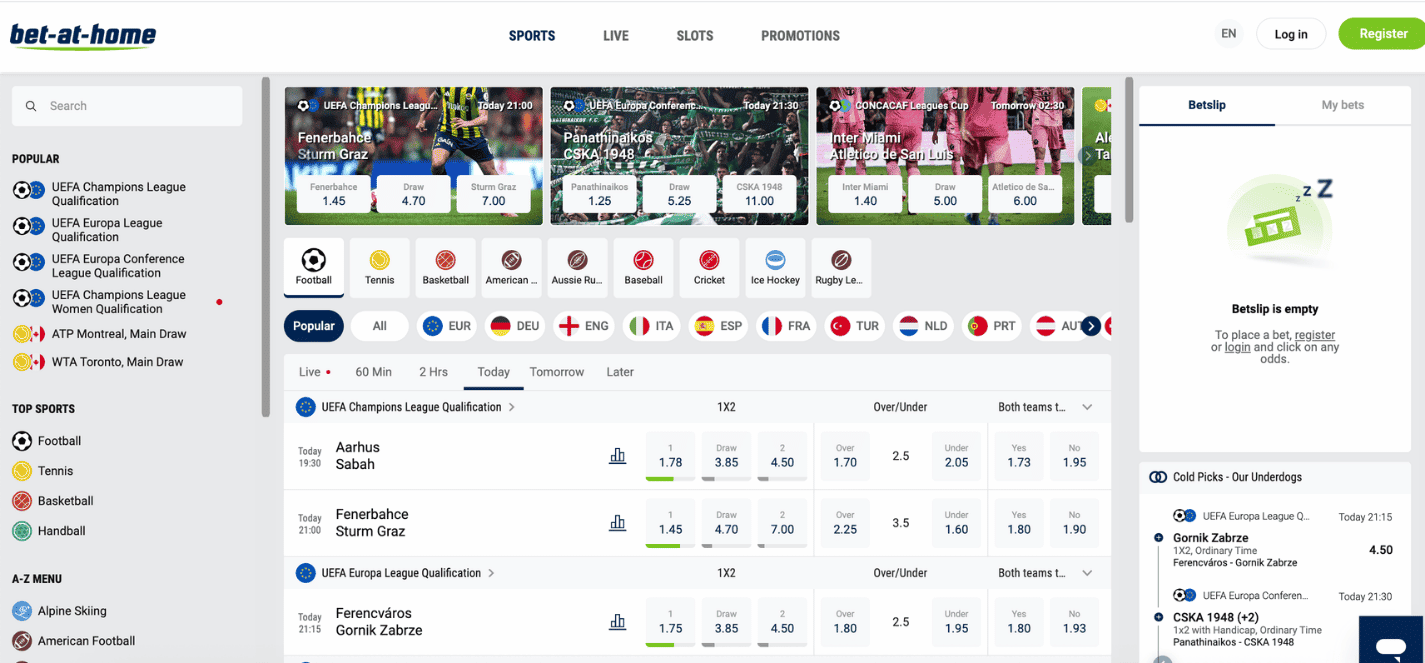The width and height of the screenshot is (1425, 663).
Task: Switch to the Live time tab
Action: tap(315, 372)
